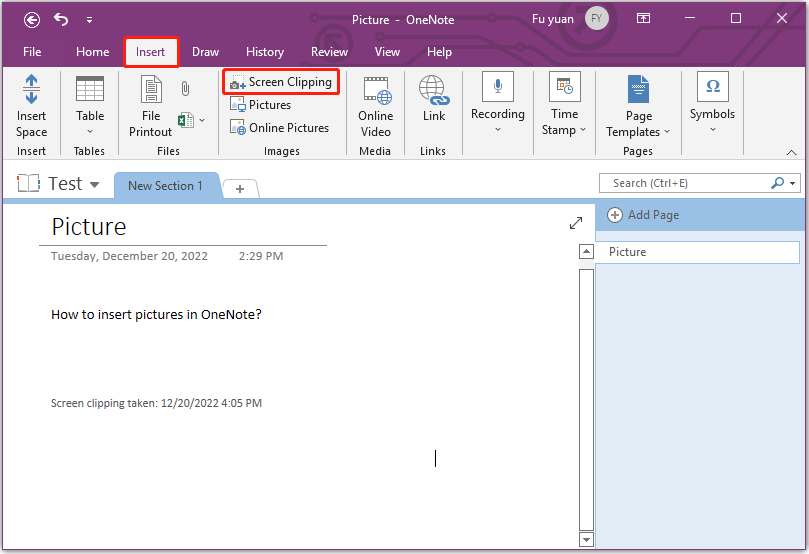Expand the Page Templates dropdown arrow
The image size is (809, 554).
(x=667, y=132)
